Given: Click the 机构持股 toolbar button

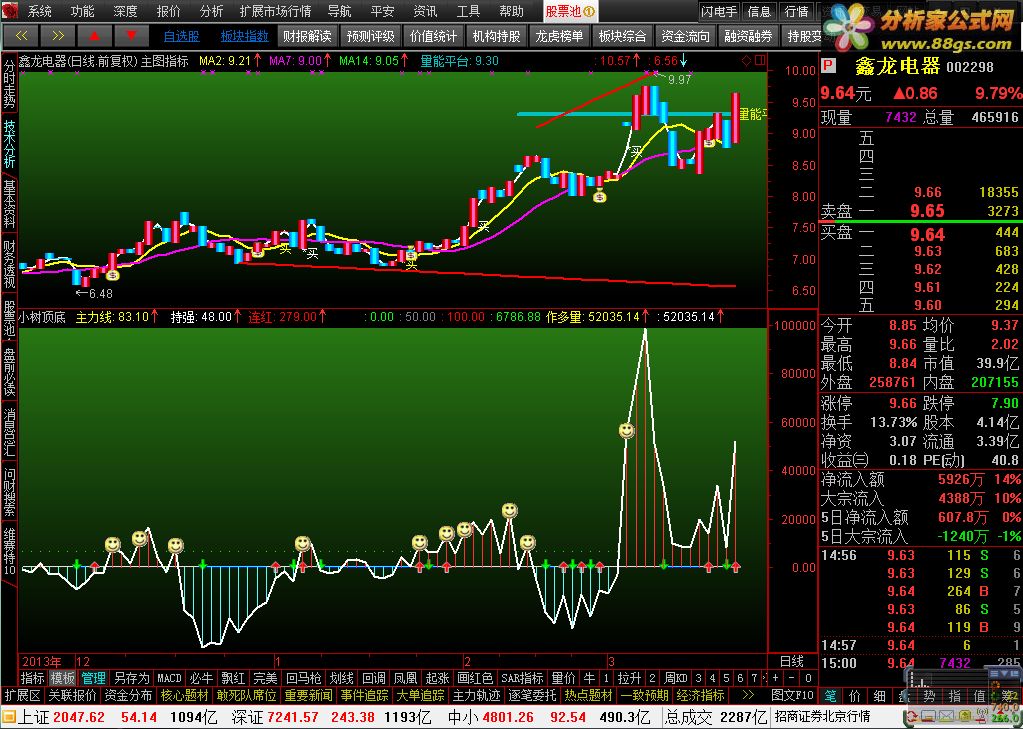Looking at the screenshot, I should click(496, 36).
